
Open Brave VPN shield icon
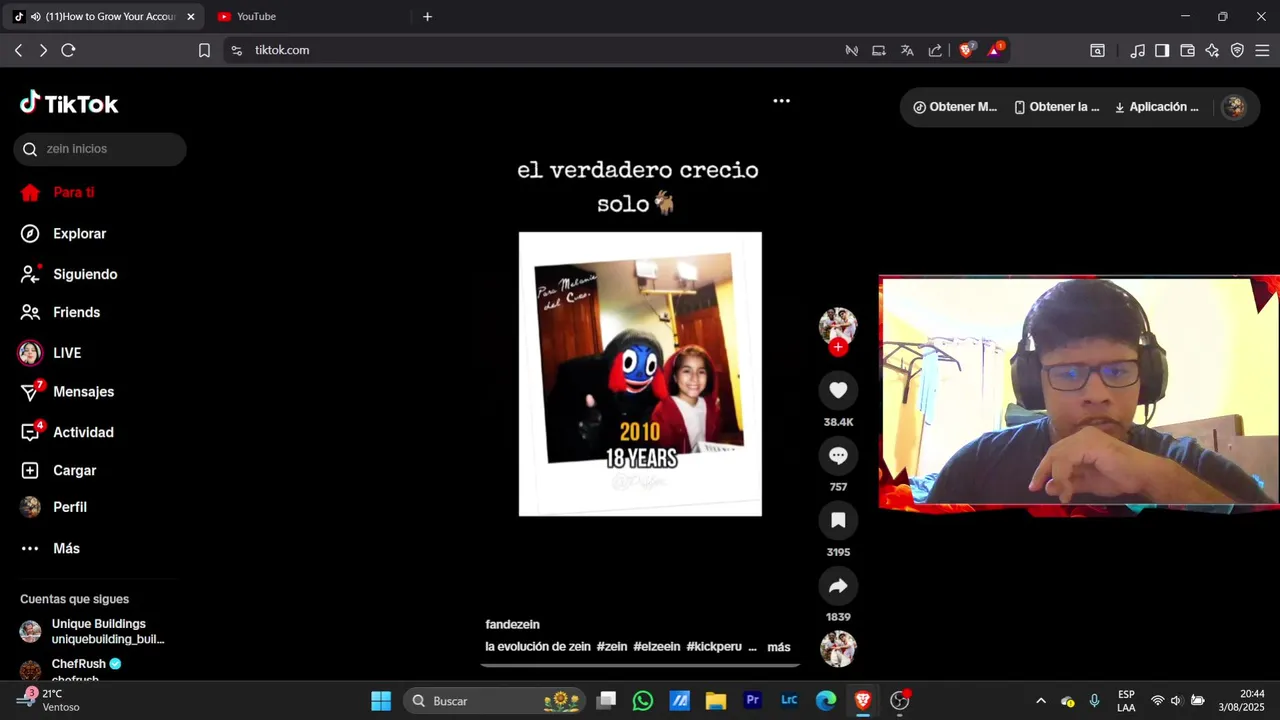coord(1237,50)
